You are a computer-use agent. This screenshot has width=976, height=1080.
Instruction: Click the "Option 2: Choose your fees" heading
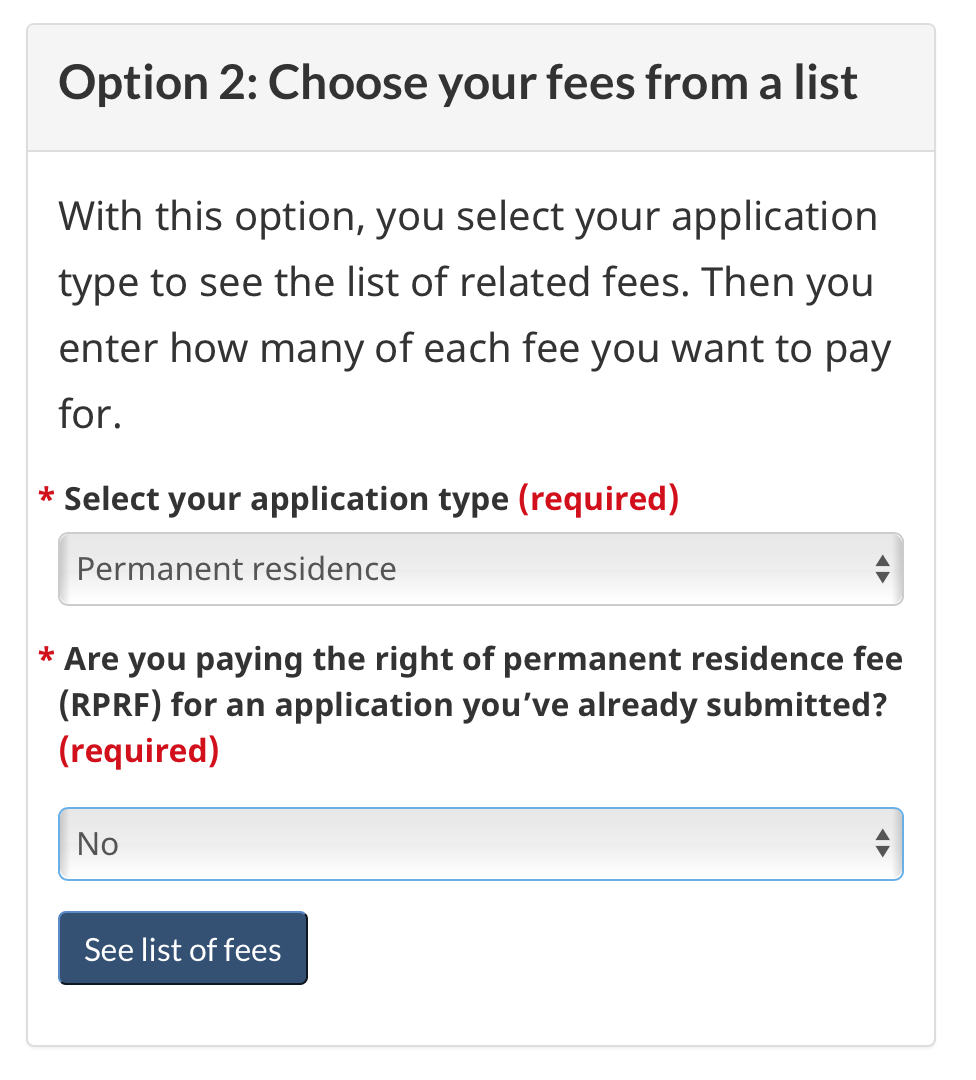tap(458, 82)
